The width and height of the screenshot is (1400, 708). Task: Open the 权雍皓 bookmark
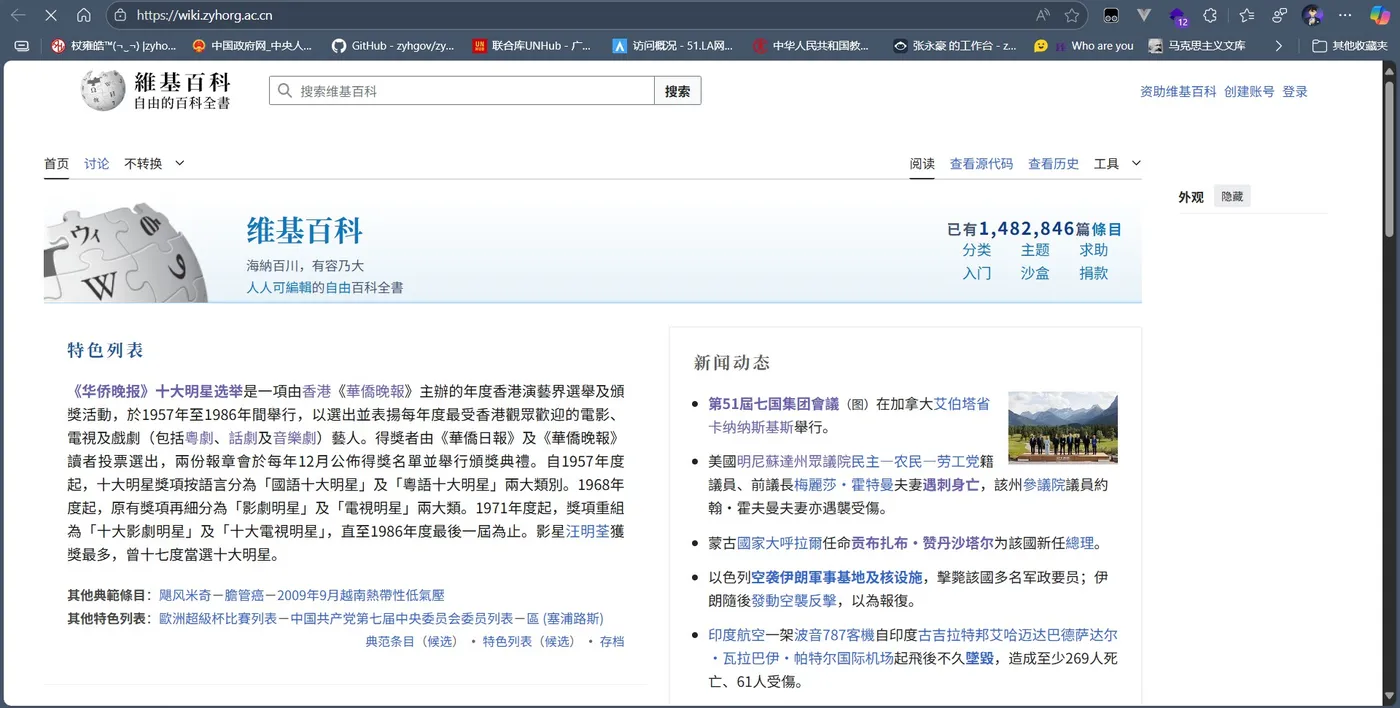[x=113, y=45]
